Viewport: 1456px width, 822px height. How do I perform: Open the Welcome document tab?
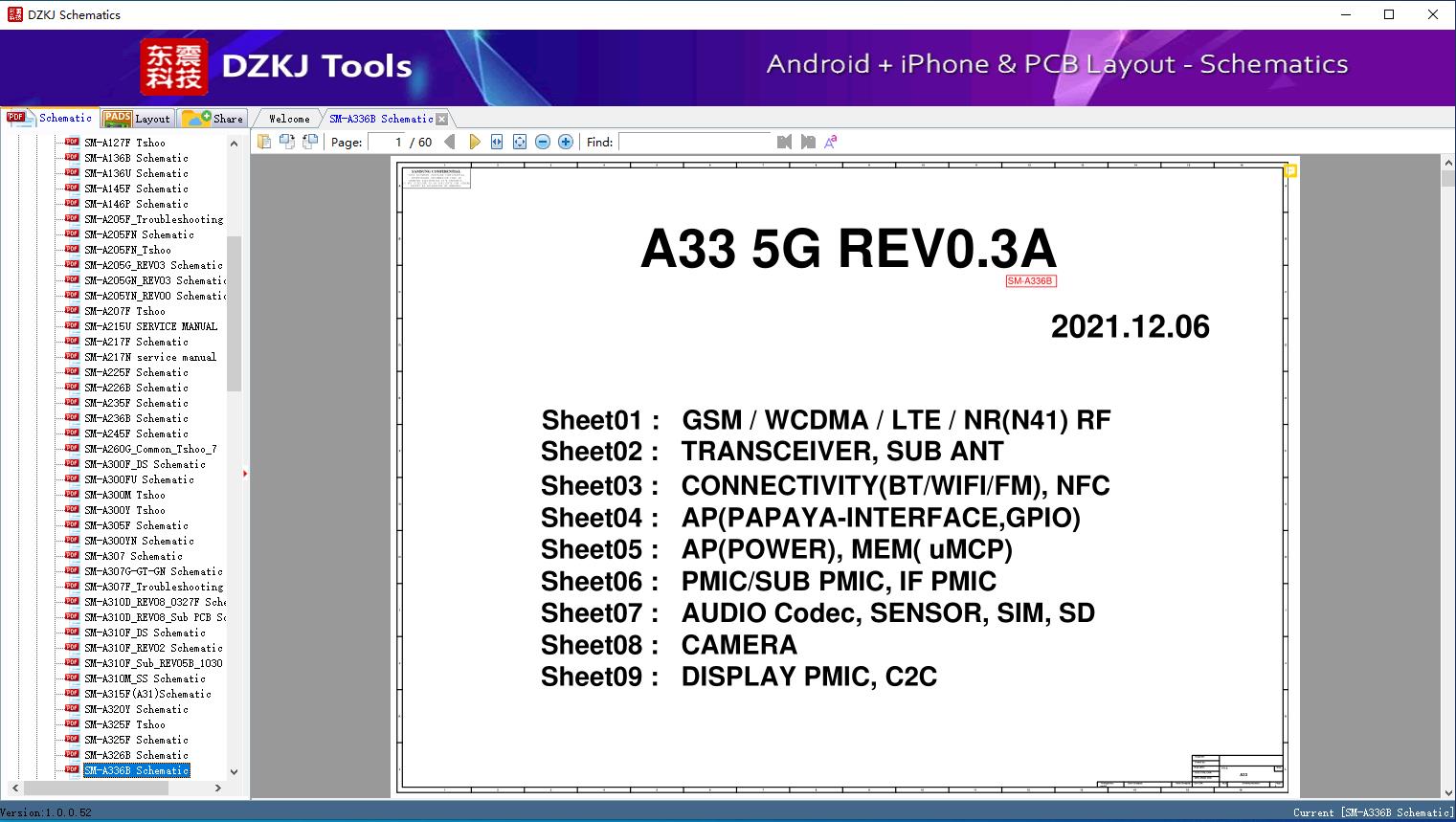[288, 119]
